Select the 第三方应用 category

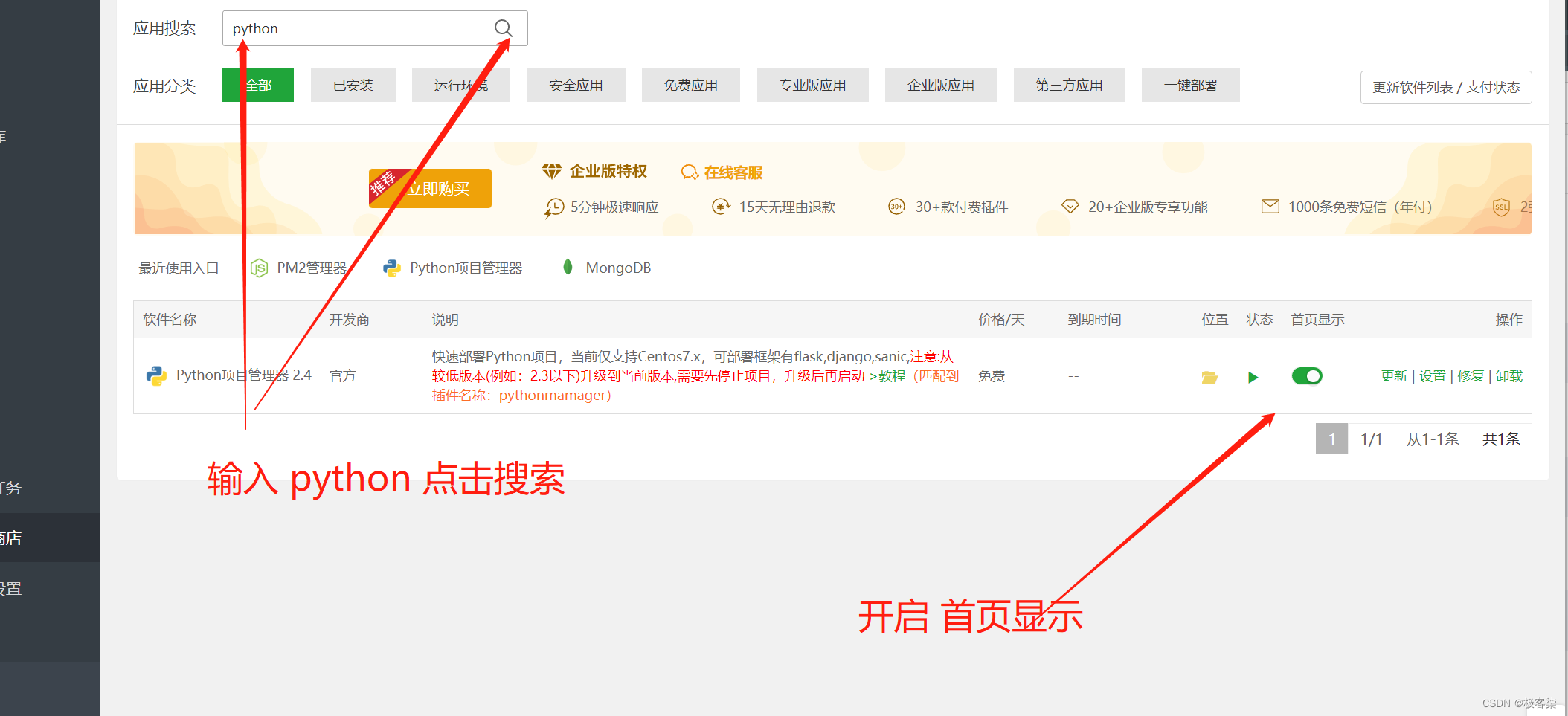(x=1070, y=86)
